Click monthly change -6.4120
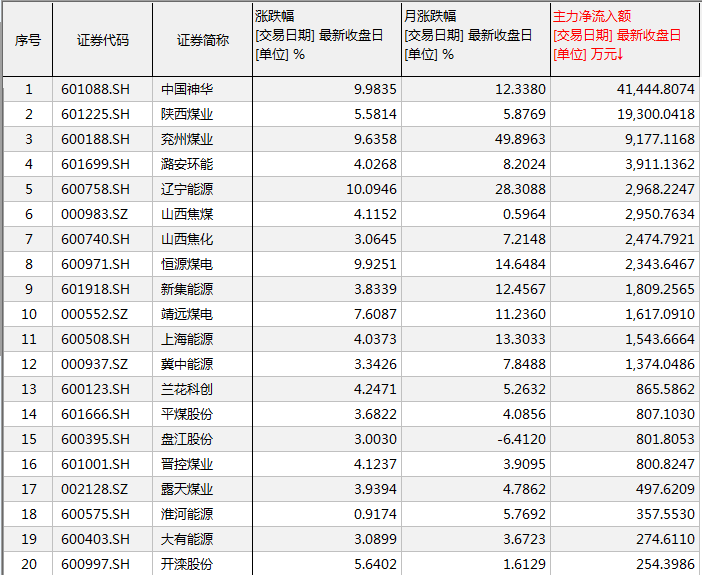 click(x=522, y=439)
